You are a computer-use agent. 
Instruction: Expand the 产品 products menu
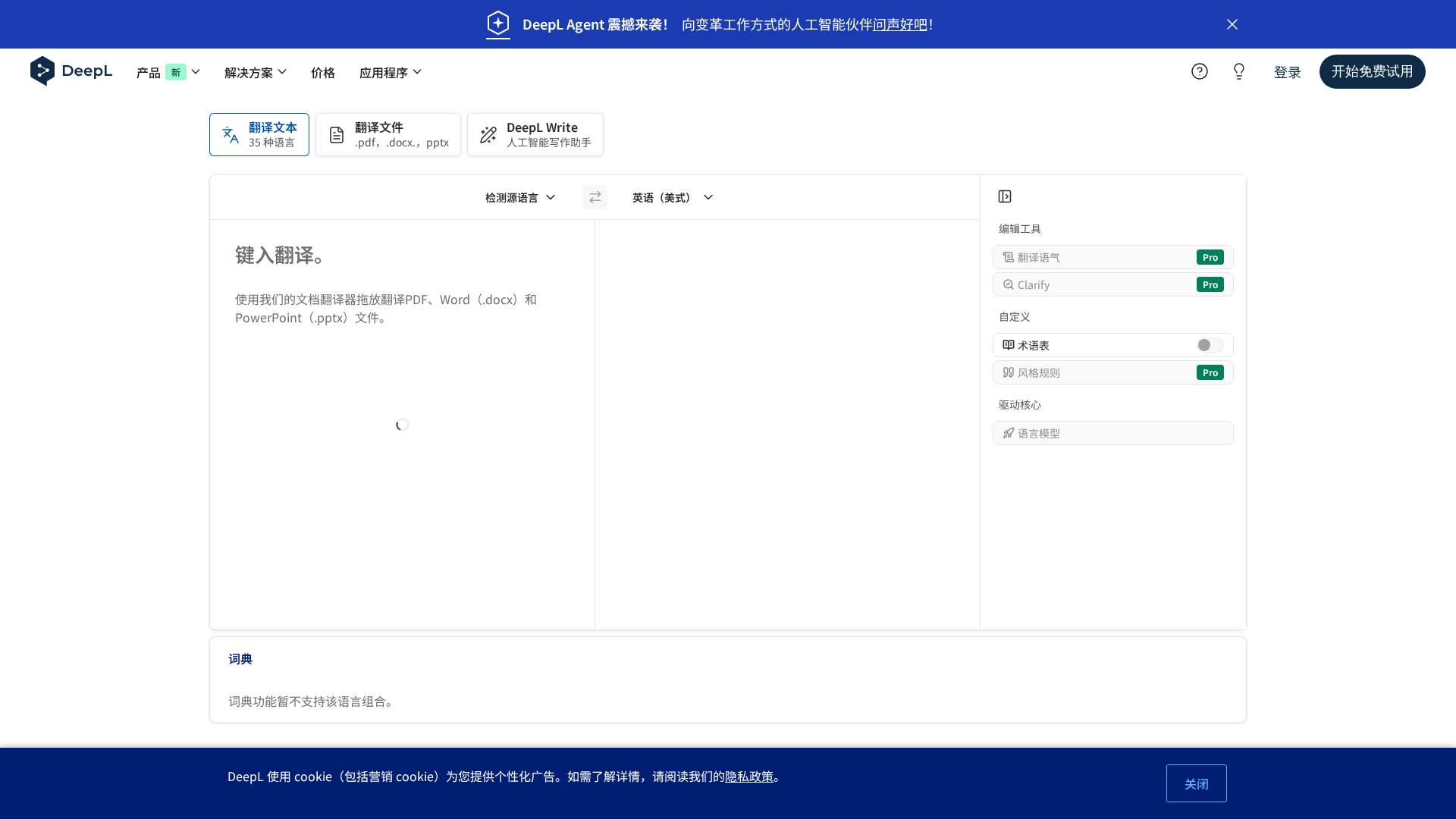point(168,72)
